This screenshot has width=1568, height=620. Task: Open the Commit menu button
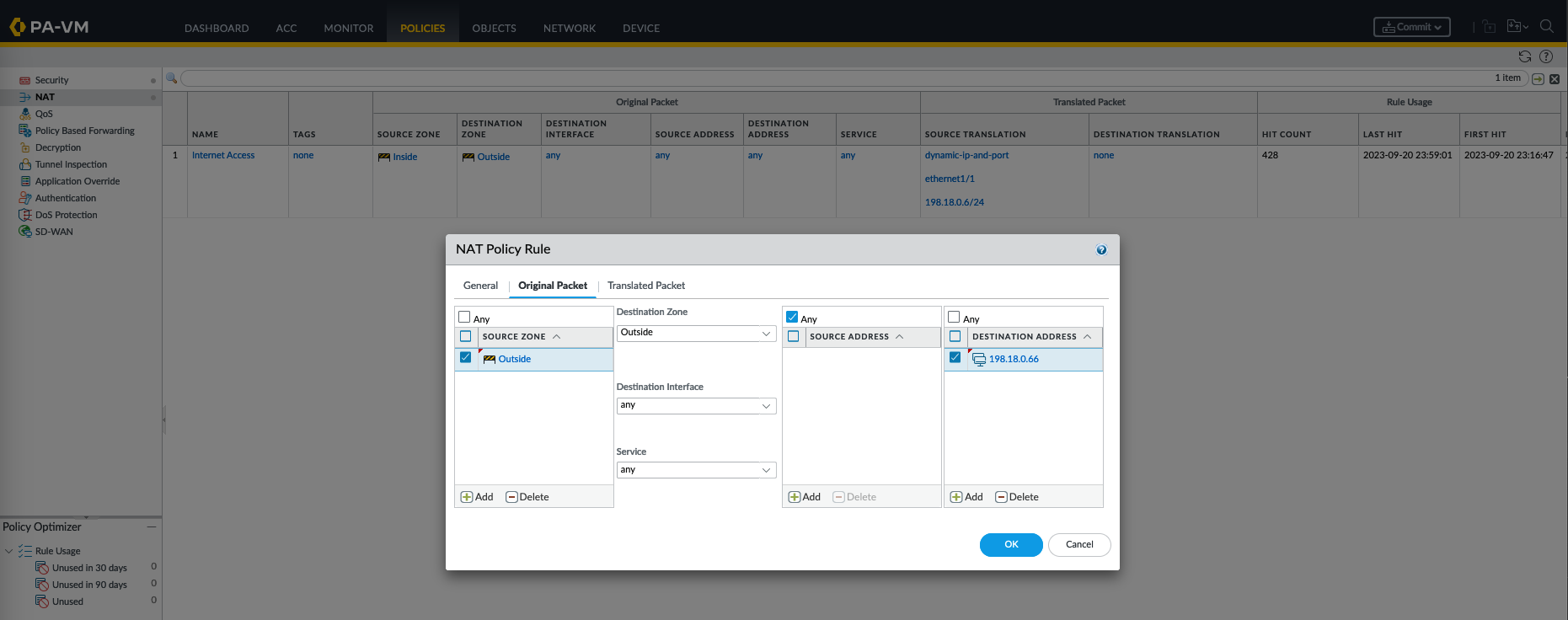tap(1411, 27)
